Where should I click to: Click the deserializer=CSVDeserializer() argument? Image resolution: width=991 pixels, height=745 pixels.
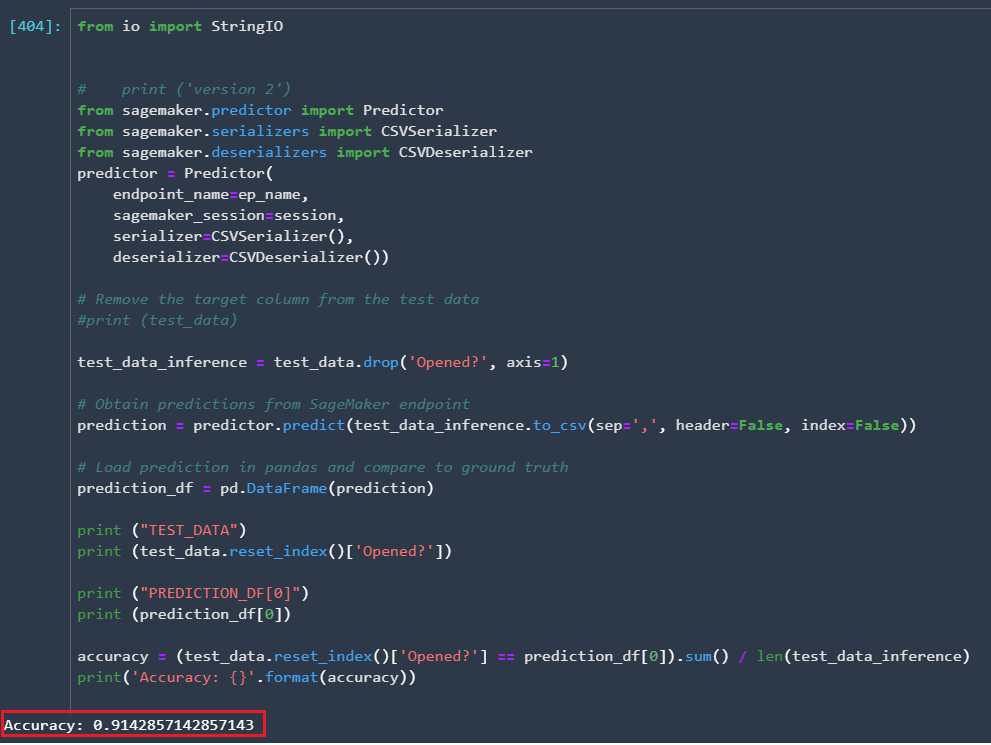point(251,257)
